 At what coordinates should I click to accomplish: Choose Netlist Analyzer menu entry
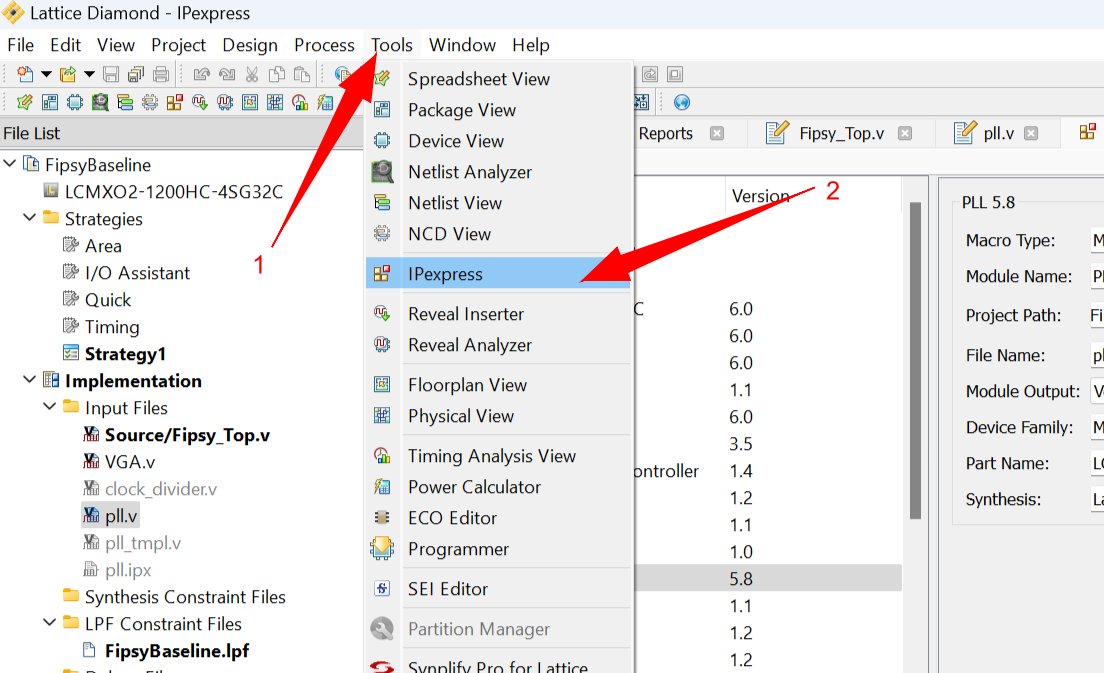(x=498, y=172)
